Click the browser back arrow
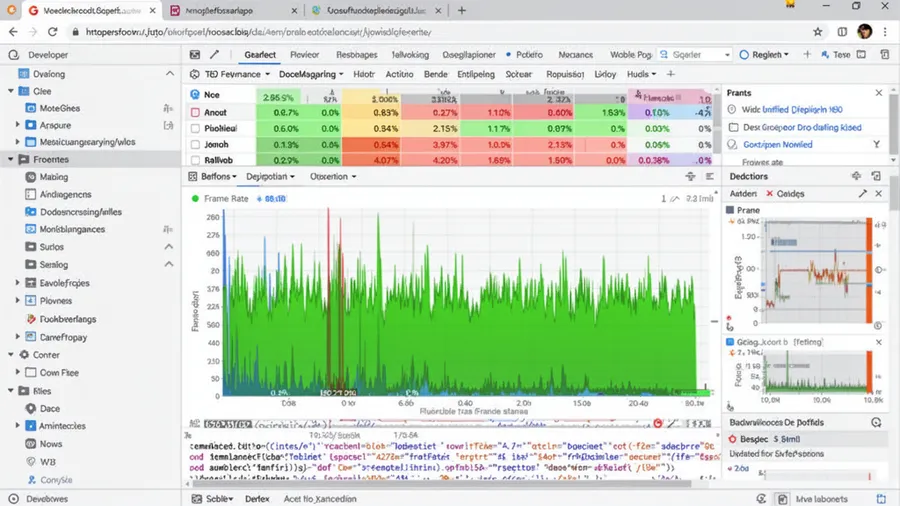 [x=13, y=32]
